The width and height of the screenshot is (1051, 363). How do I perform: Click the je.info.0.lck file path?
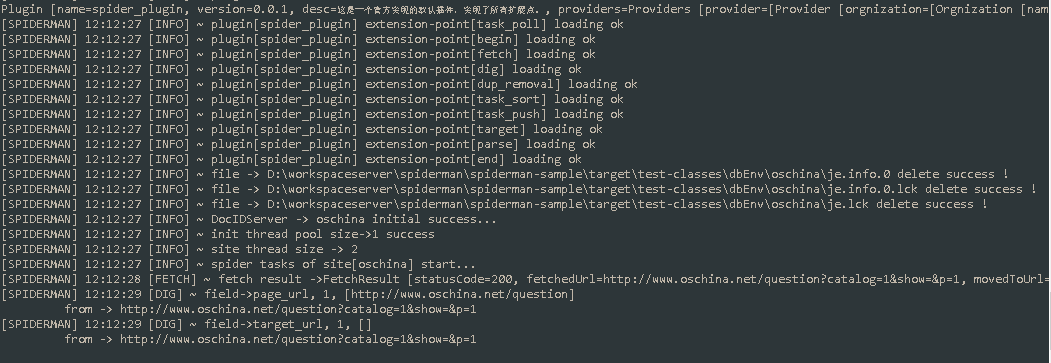[593, 189]
